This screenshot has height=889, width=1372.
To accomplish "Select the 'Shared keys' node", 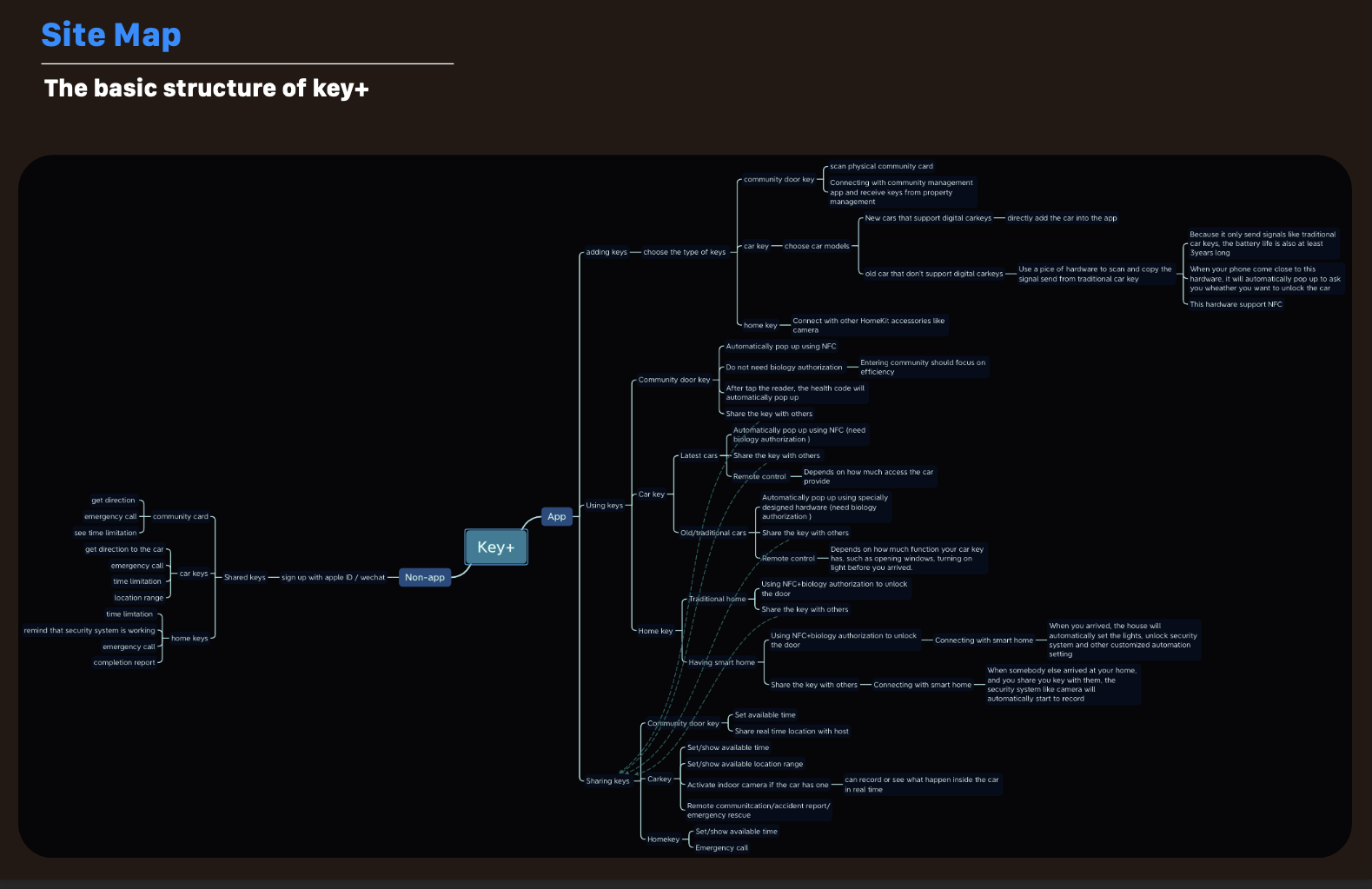I will 244,577.
